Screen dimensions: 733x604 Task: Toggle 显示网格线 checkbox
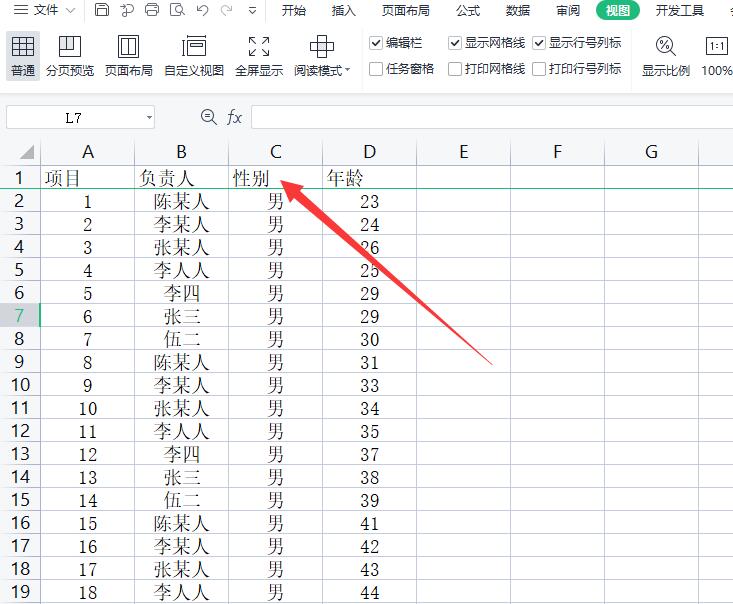tap(455, 43)
